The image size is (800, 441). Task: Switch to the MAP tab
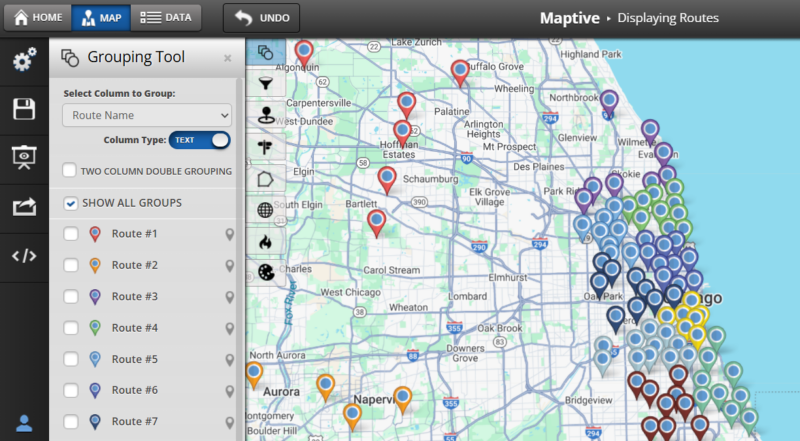pyautogui.click(x=101, y=18)
